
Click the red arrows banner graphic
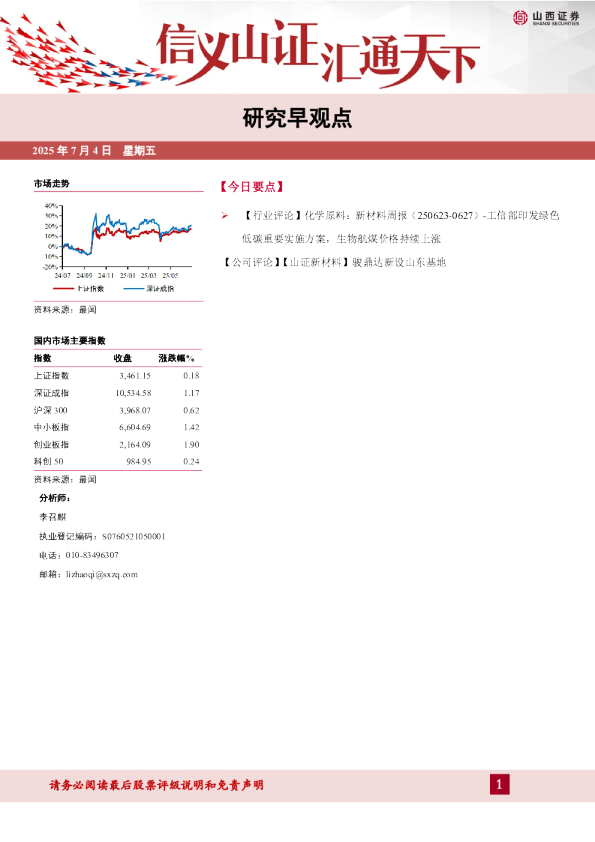coord(86,54)
